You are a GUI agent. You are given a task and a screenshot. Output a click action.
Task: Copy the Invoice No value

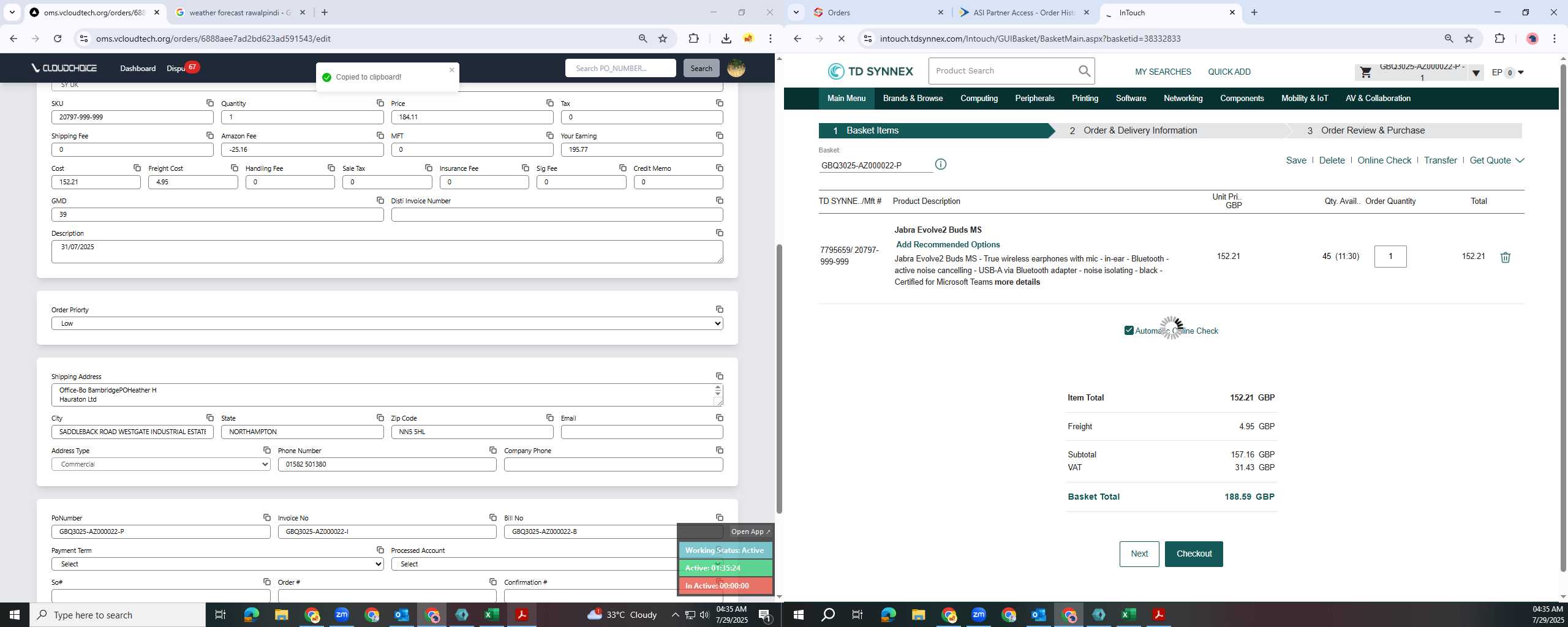492,517
